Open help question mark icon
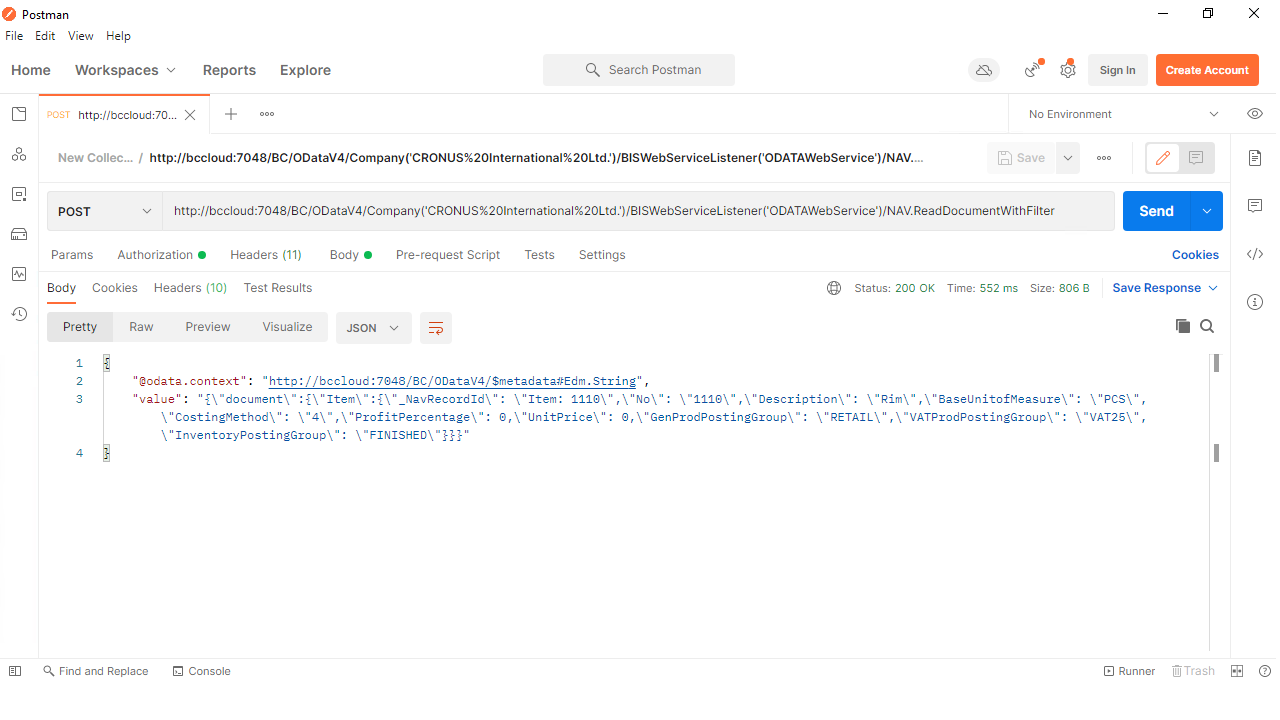 click(1265, 671)
